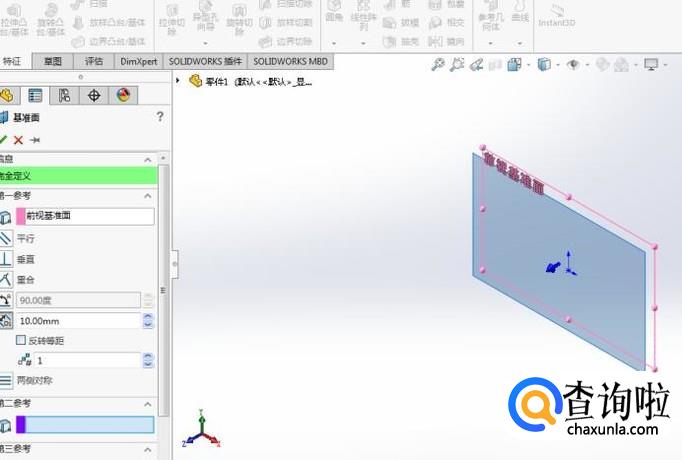Click the 放样切割 lofted cut button

click(286, 23)
